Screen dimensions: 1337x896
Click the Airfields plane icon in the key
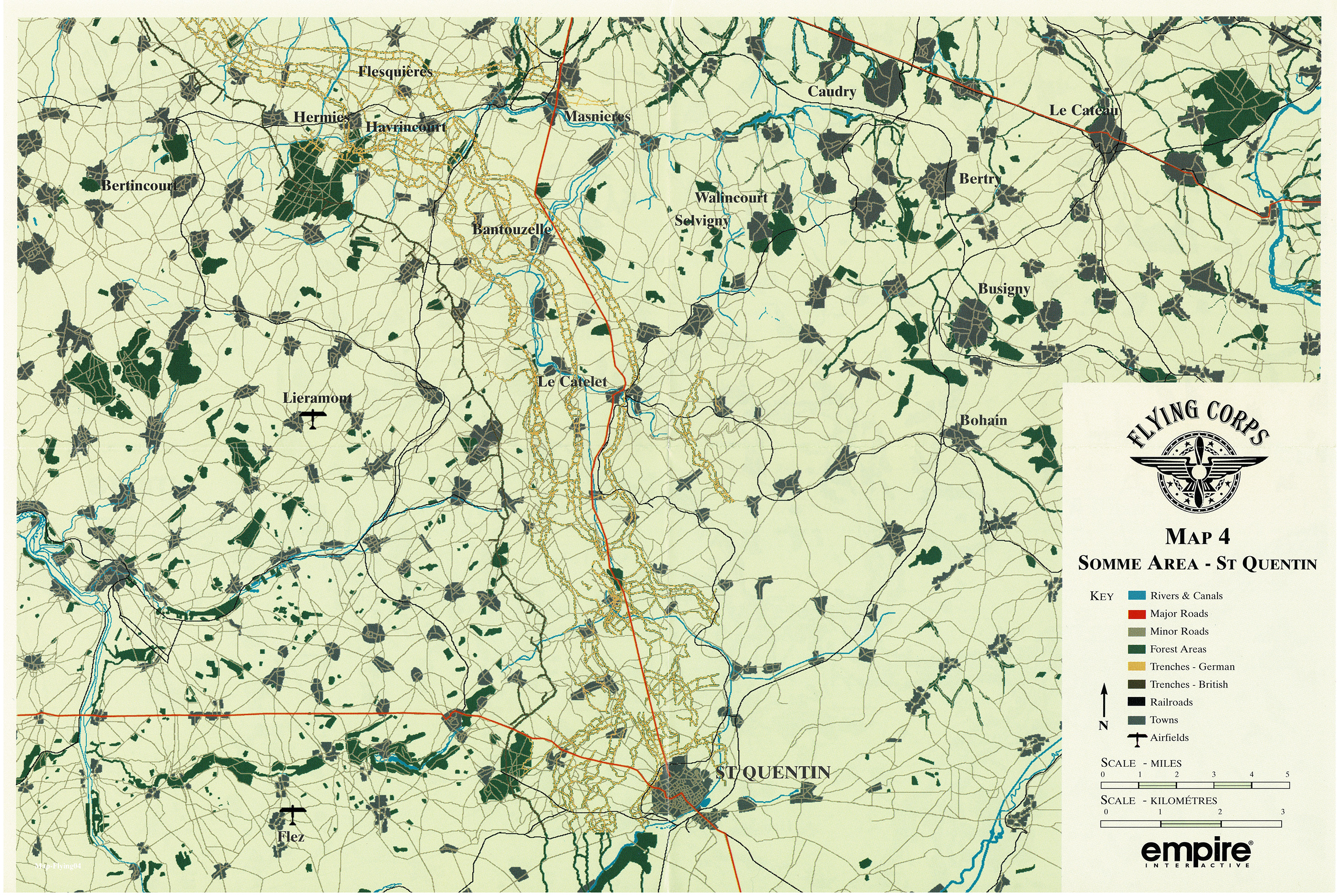[x=1137, y=739]
